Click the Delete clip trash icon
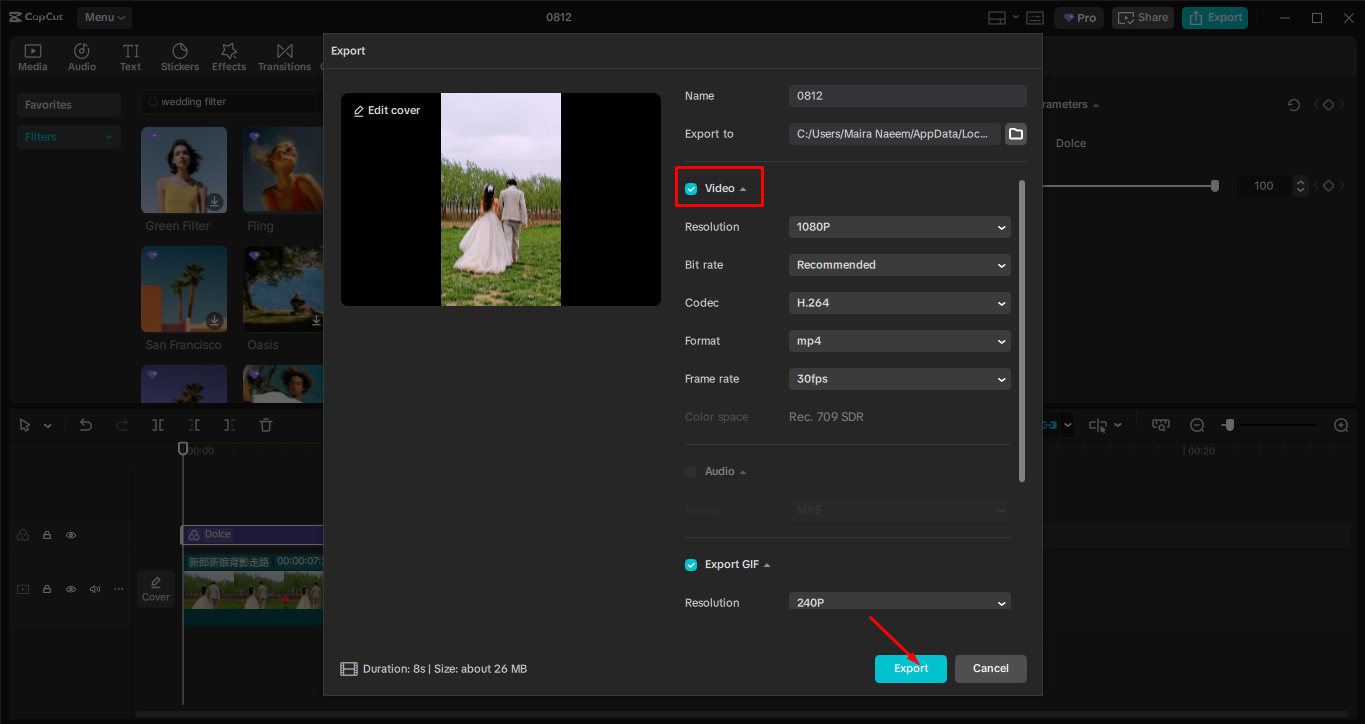 tap(265, 424)
